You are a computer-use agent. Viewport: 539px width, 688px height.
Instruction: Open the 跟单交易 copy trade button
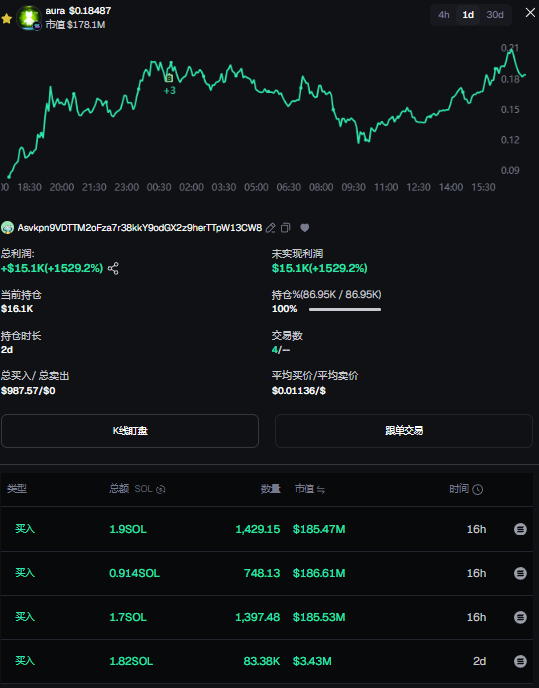tap(404, 431)
